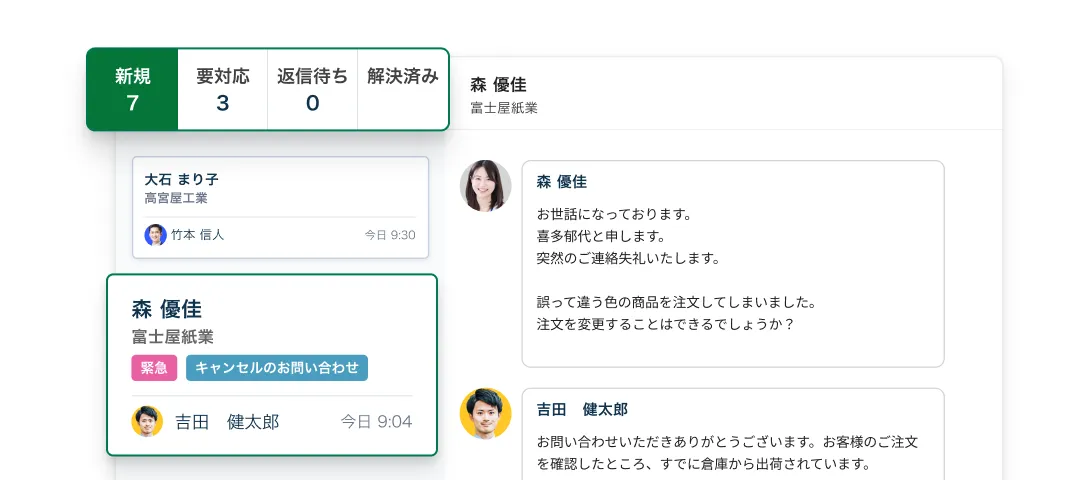Screen dimensions: 1080x480
Task: Click the line 注文を変更することはできるでしょうか？
Action: click(x=666, y=324)
